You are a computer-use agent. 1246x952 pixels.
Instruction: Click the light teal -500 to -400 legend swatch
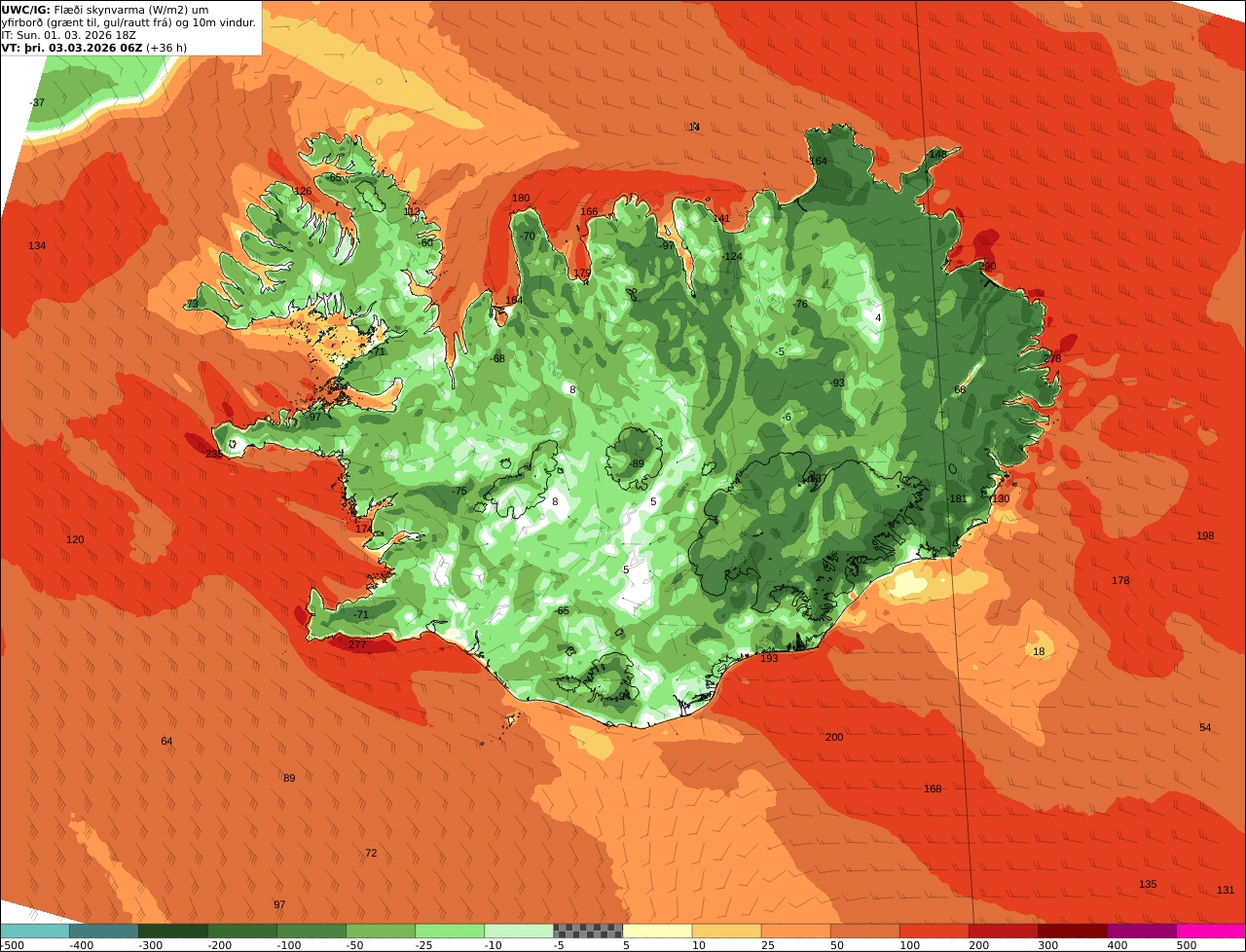pos(34,931)
